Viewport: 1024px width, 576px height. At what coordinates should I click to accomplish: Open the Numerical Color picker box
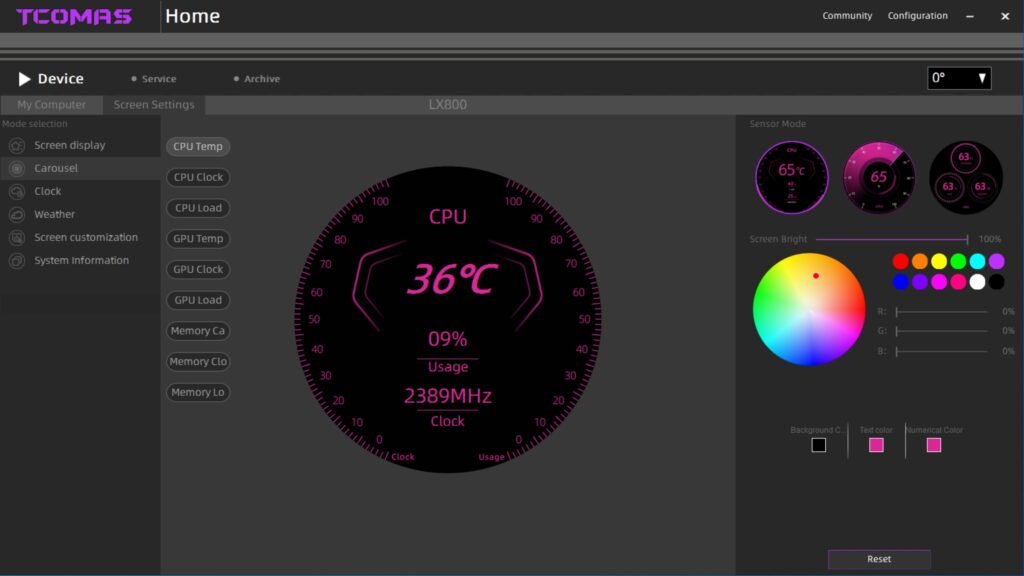pyautogui.click(x=934, y=445)
